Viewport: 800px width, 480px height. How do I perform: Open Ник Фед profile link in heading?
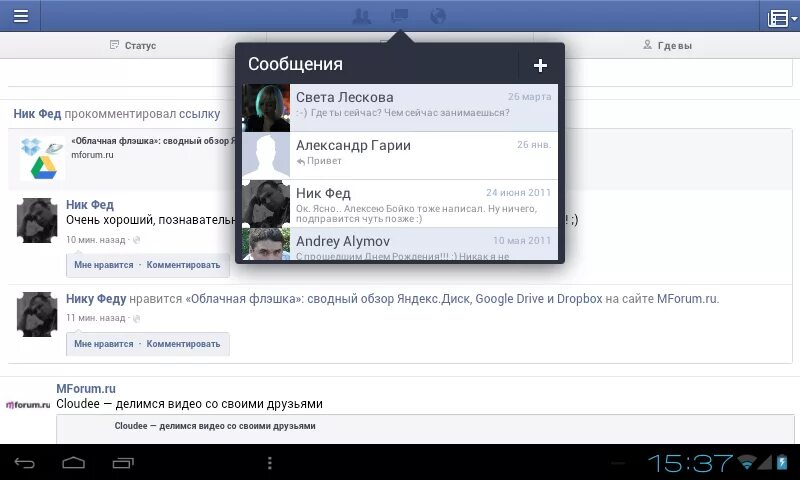[37, 114]
